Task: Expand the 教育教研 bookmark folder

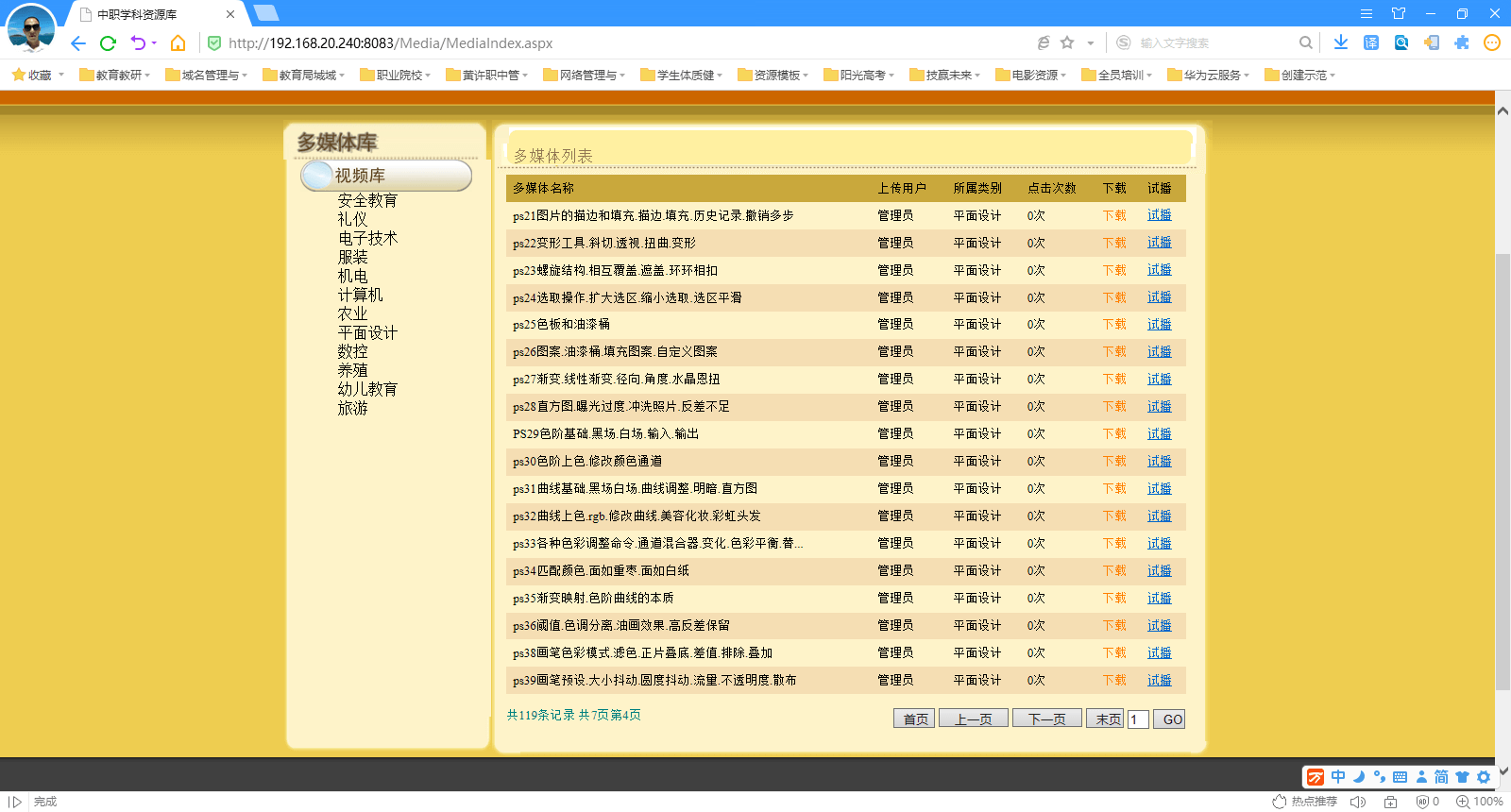Action: point(115,76)
